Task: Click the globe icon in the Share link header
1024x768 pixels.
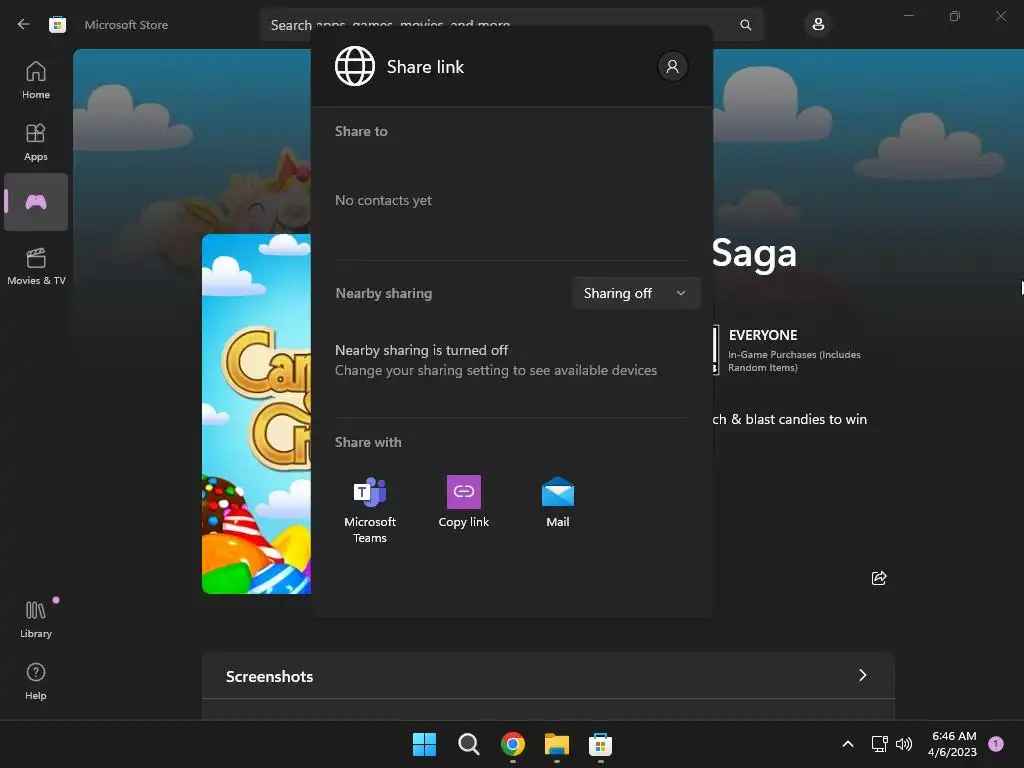Action: (x=355, y=66)
